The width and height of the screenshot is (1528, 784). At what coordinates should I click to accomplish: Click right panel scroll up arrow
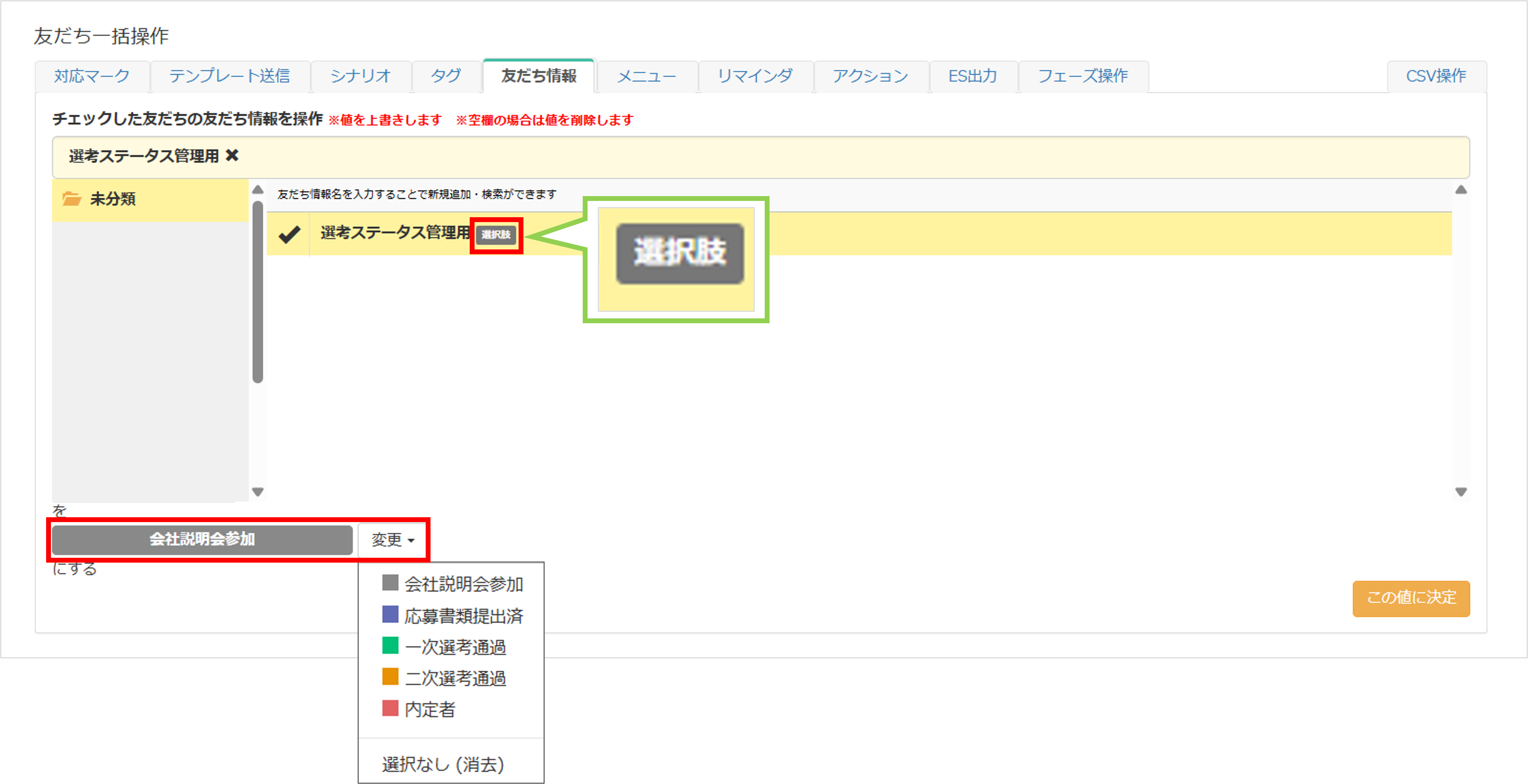coord(1461,190)
